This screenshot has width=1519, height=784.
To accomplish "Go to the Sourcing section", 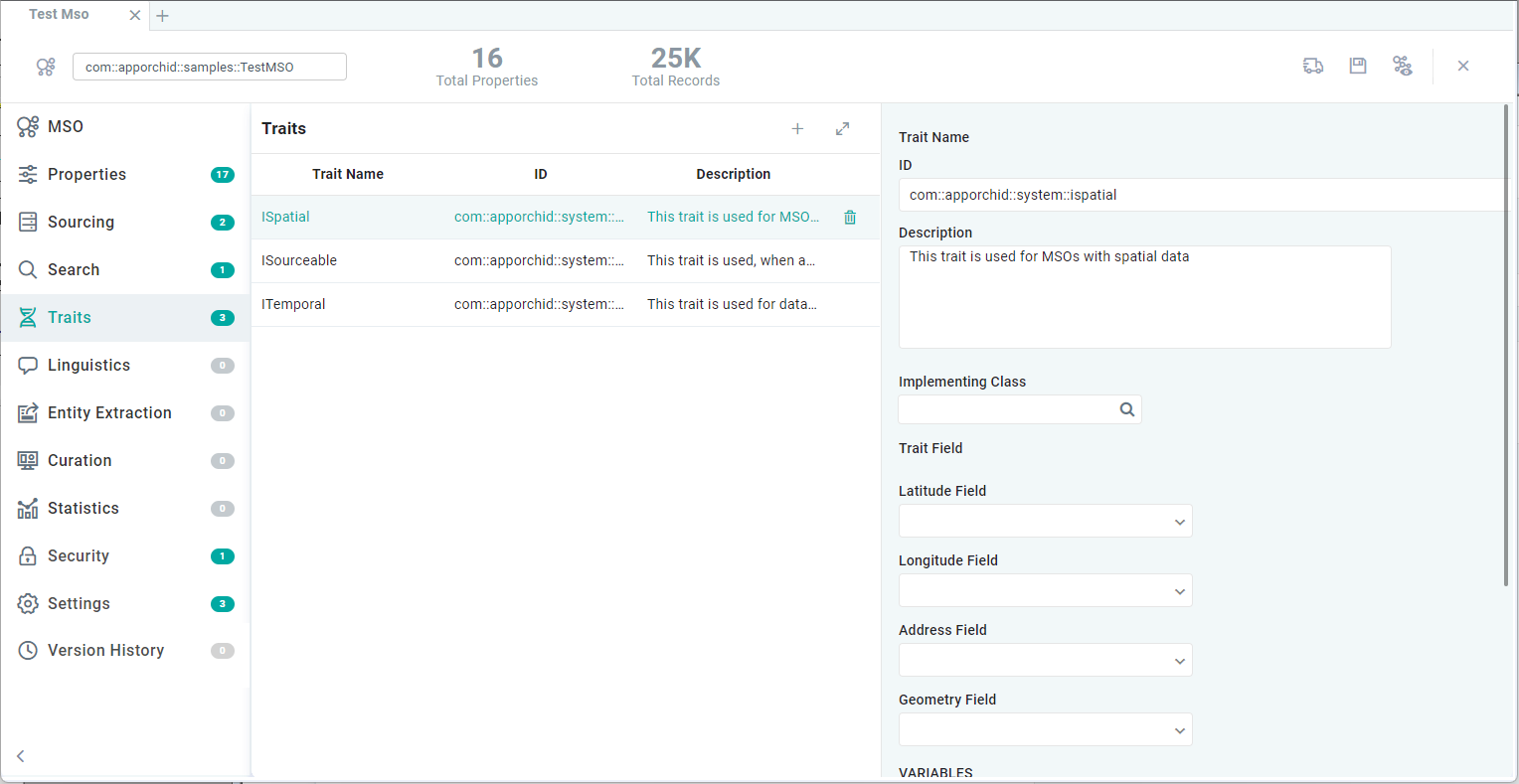I will click(82, 223).
